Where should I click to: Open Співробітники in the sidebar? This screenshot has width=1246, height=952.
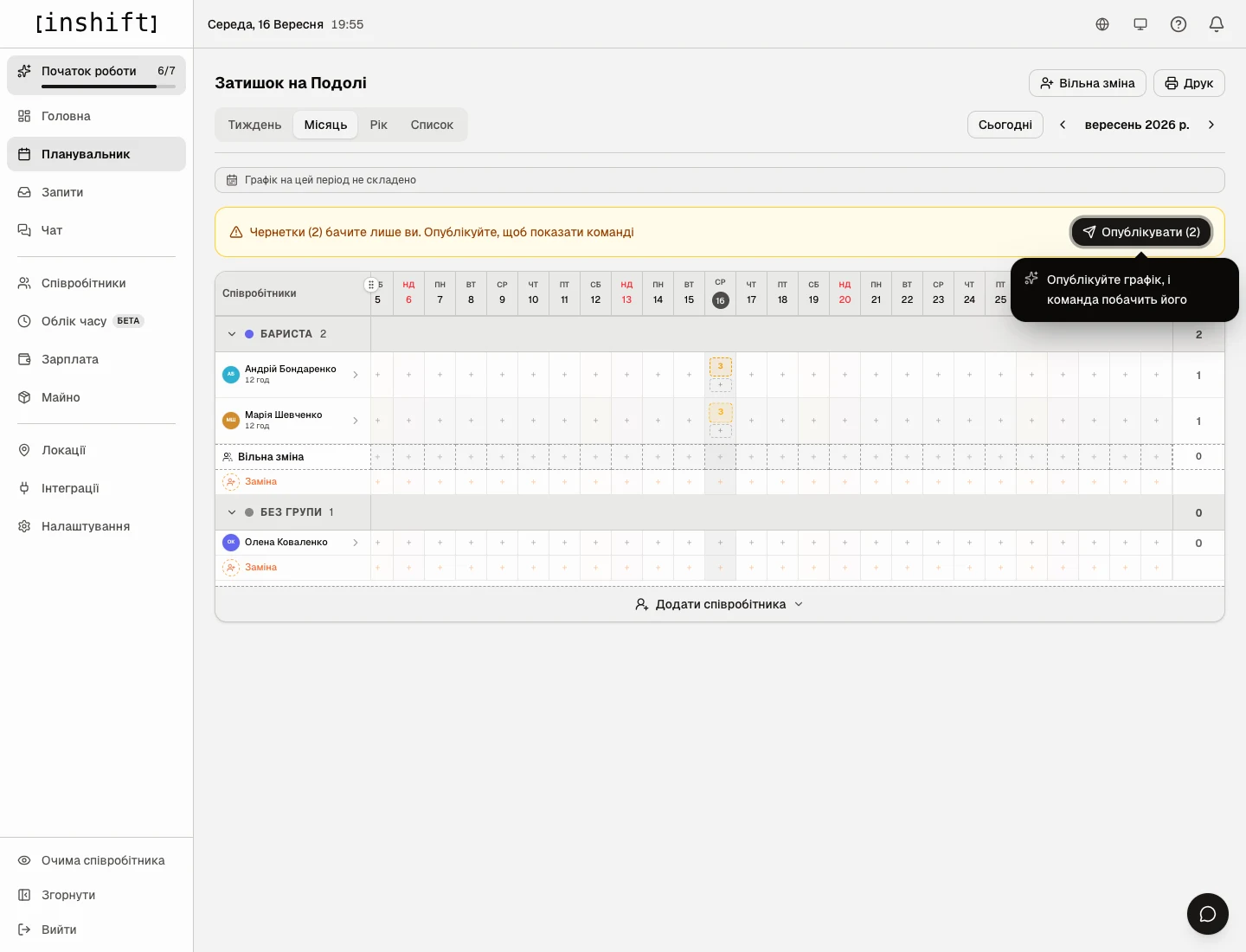[96, 283]
